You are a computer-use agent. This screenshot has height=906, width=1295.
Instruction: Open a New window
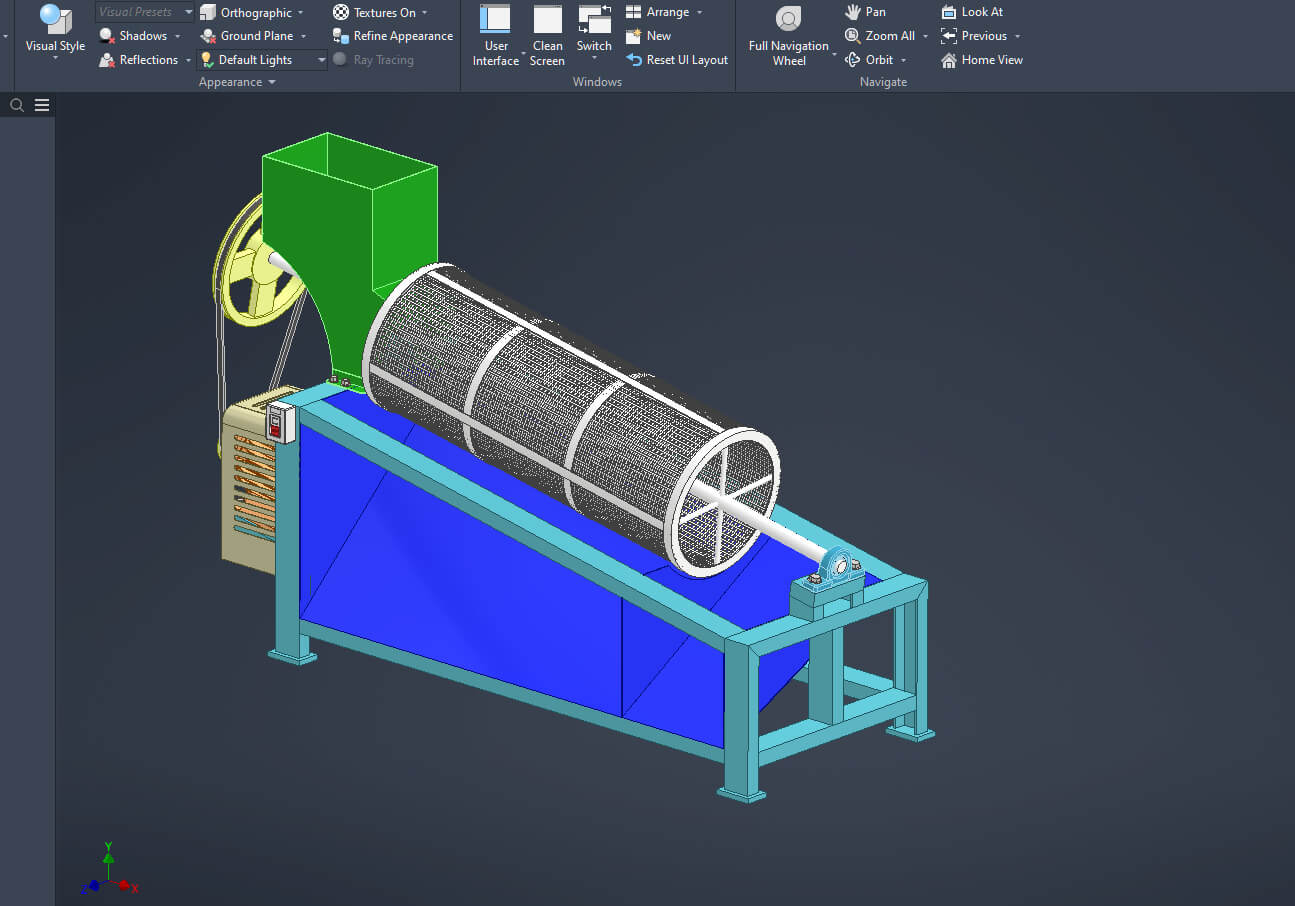pos(648,36)
